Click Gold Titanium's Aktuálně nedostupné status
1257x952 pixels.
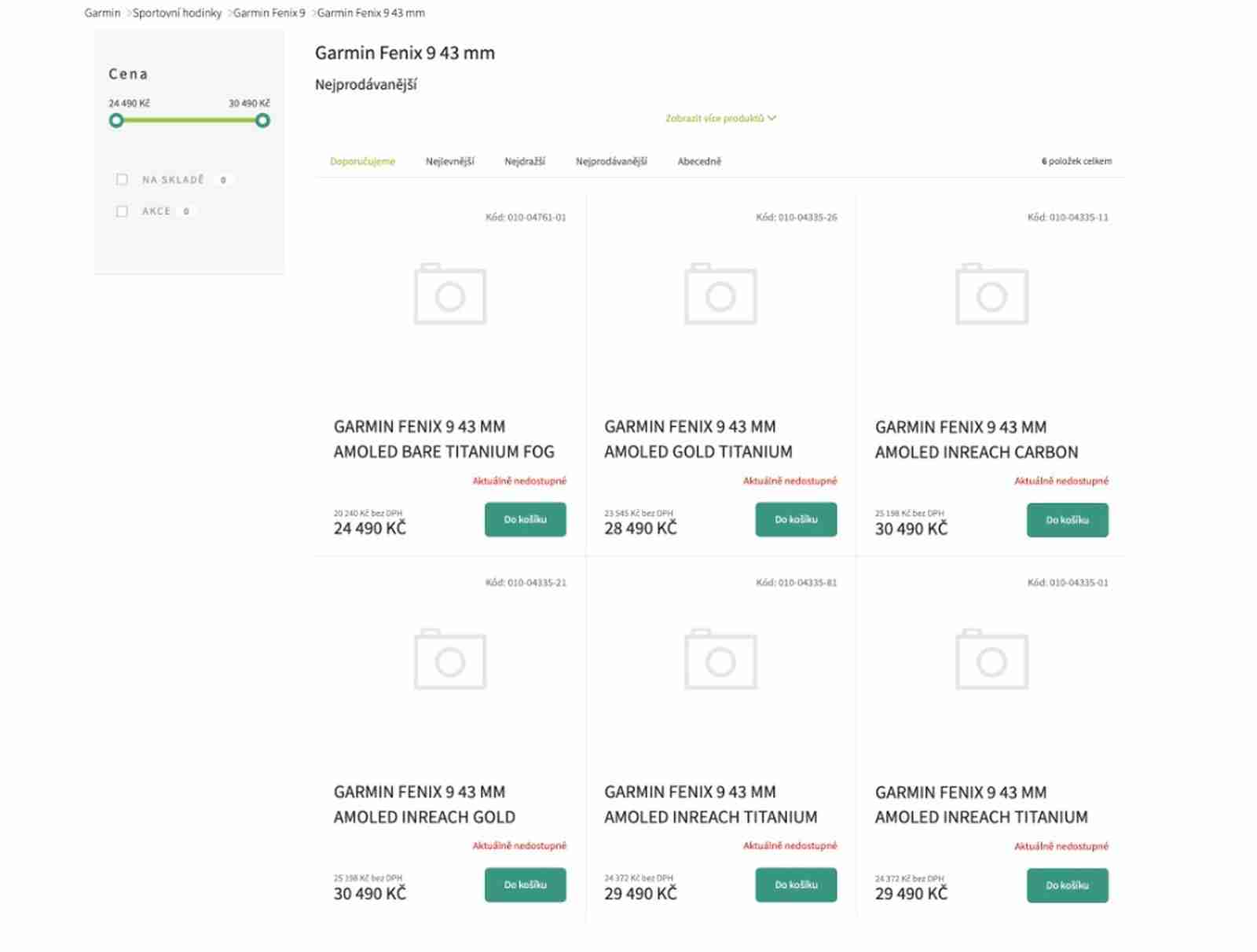coord(790,481)
